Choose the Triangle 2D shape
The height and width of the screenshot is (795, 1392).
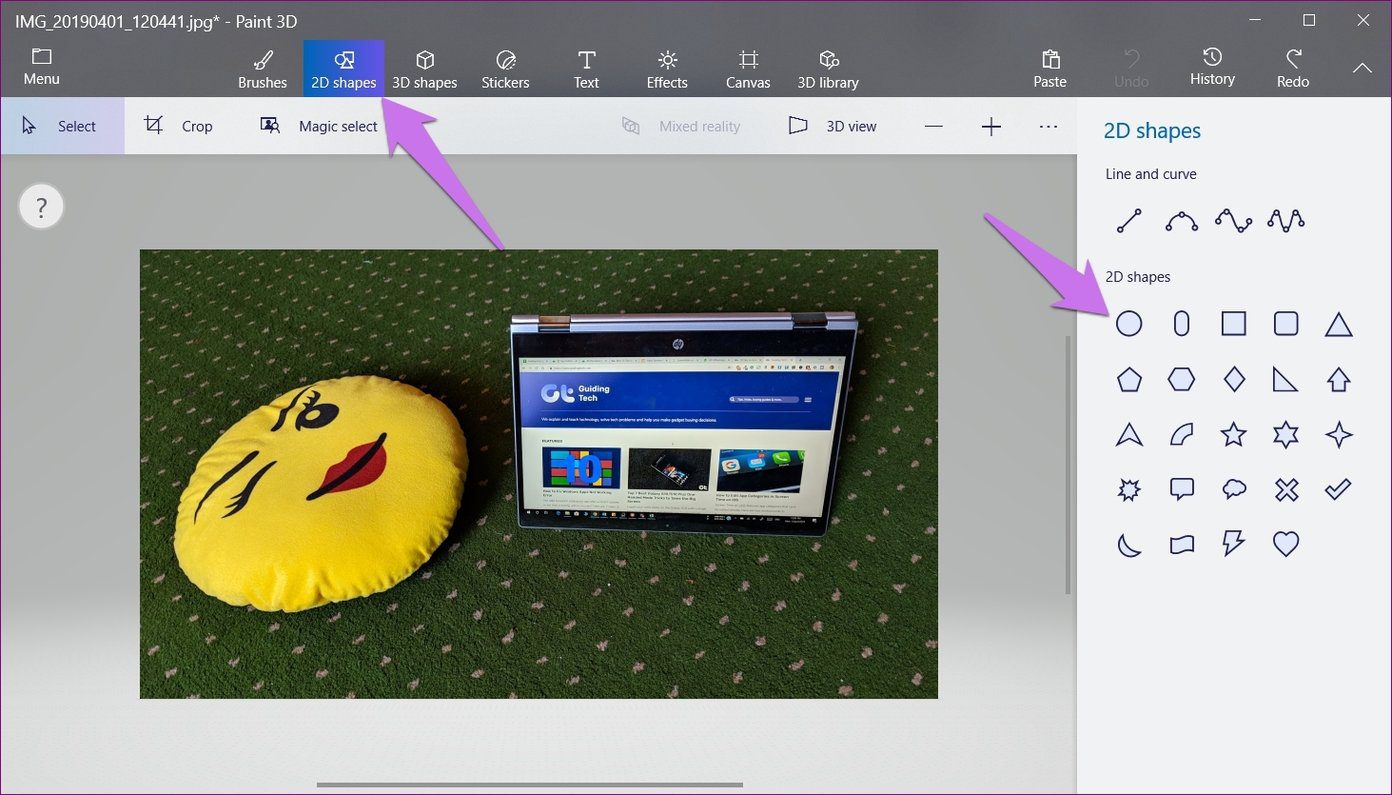[1339, 324]
